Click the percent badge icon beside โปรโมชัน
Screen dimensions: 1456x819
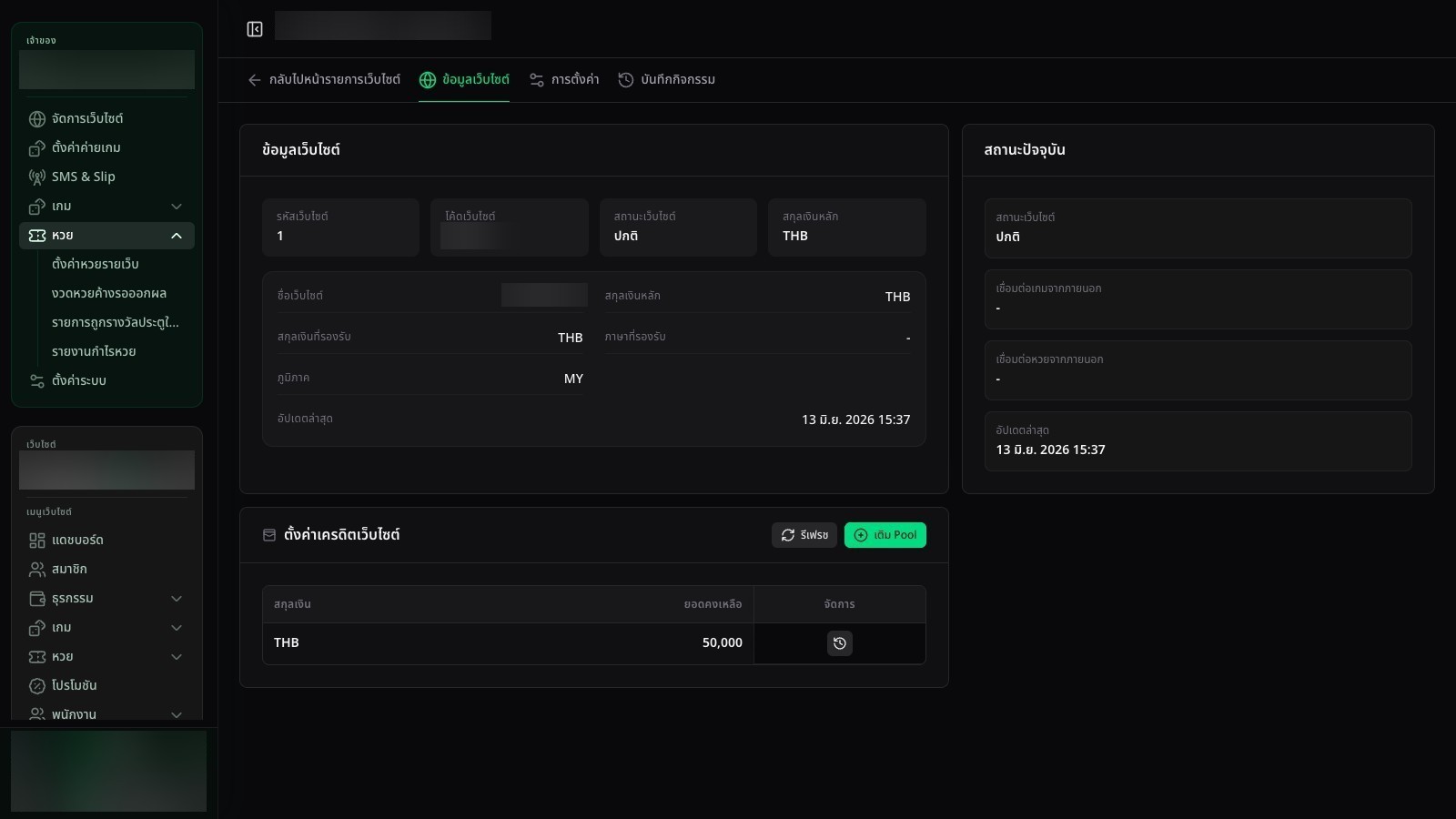(x=37, y=686)
